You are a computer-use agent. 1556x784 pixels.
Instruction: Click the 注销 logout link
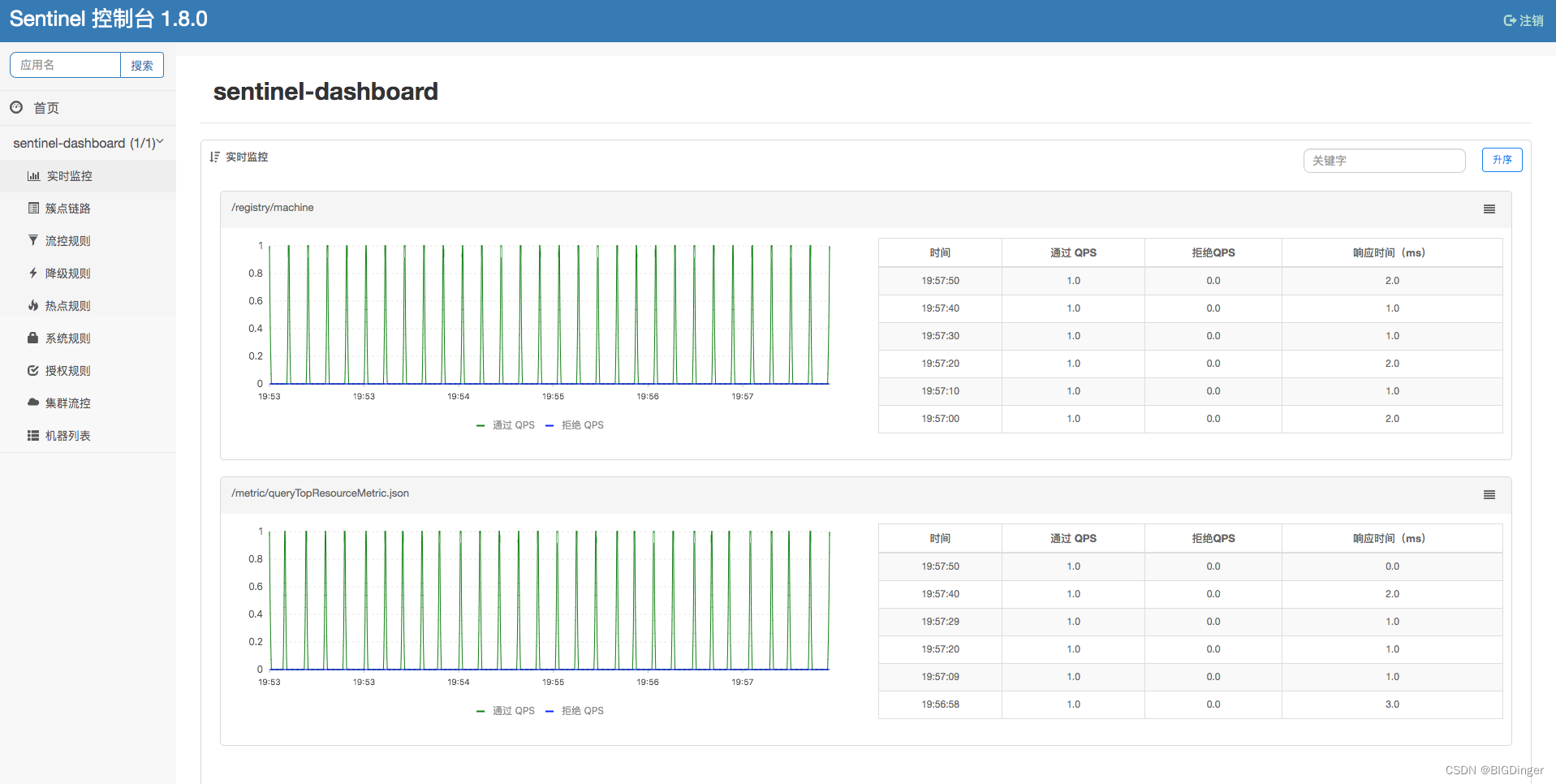[x=1524, y=21]
